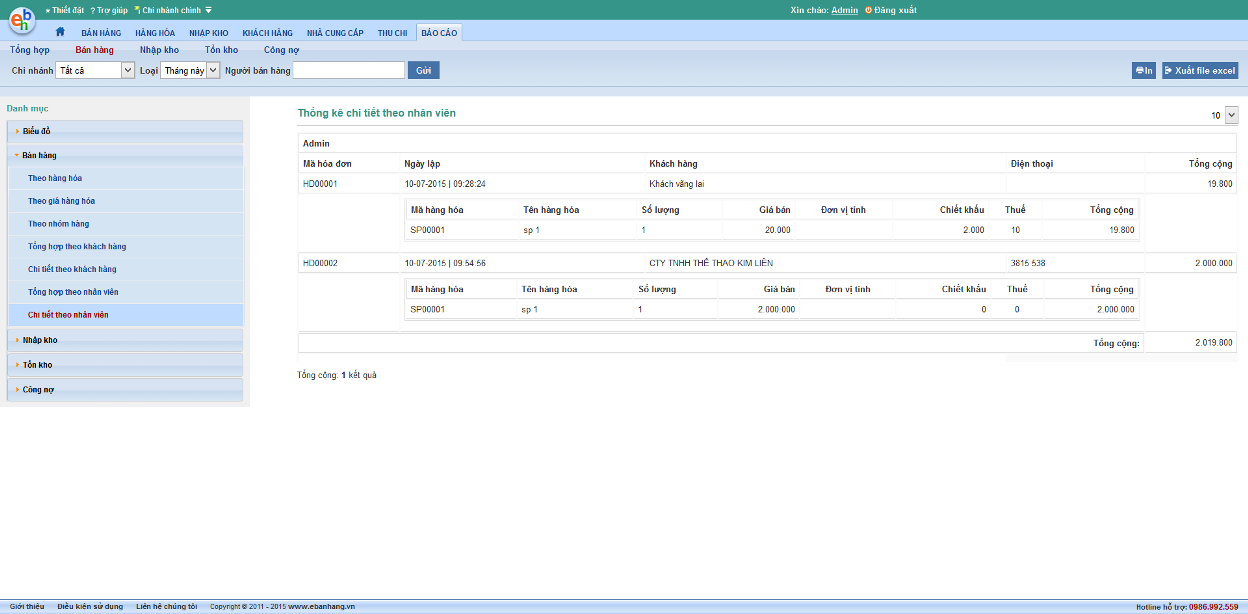
Task: Switch to Nhập kho report sub-tab
Action: (x=159, y=50)
